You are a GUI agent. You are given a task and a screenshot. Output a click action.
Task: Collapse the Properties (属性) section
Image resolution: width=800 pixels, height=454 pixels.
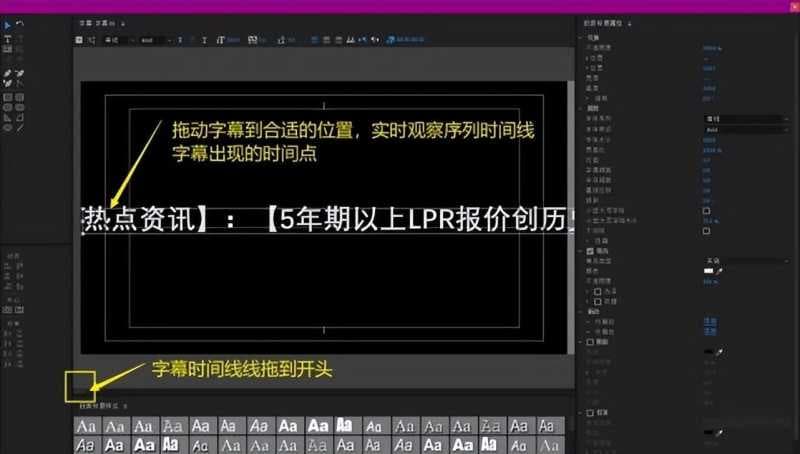point(581,109)
